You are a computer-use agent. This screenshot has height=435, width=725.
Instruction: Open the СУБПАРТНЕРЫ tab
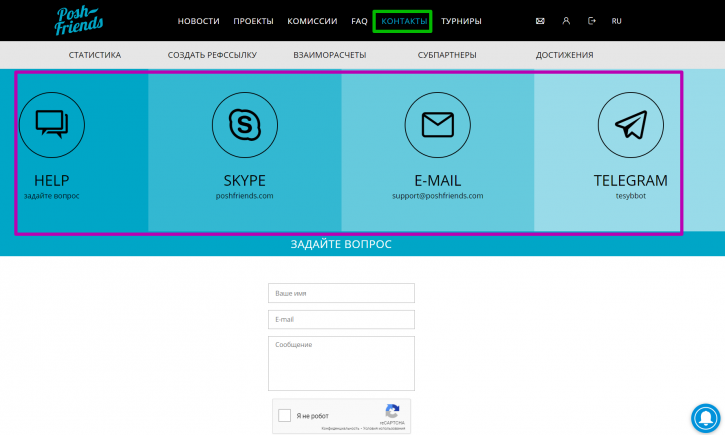pos(447,55)
